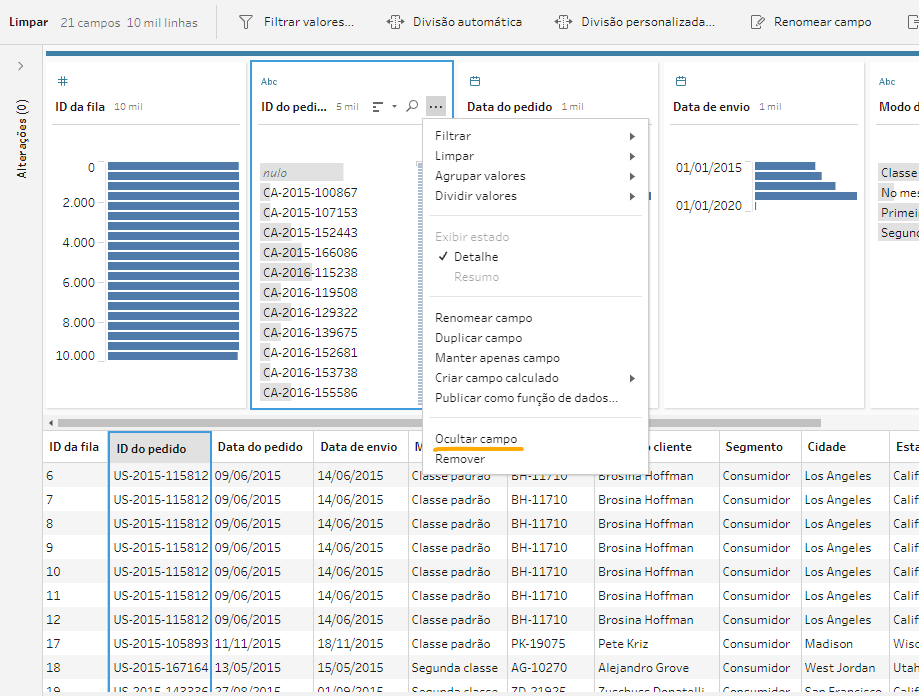Image resolution: width=919 pixels, height=696 pixels.
Task: Select value CA-2016-139675
Action: point(310,333)
